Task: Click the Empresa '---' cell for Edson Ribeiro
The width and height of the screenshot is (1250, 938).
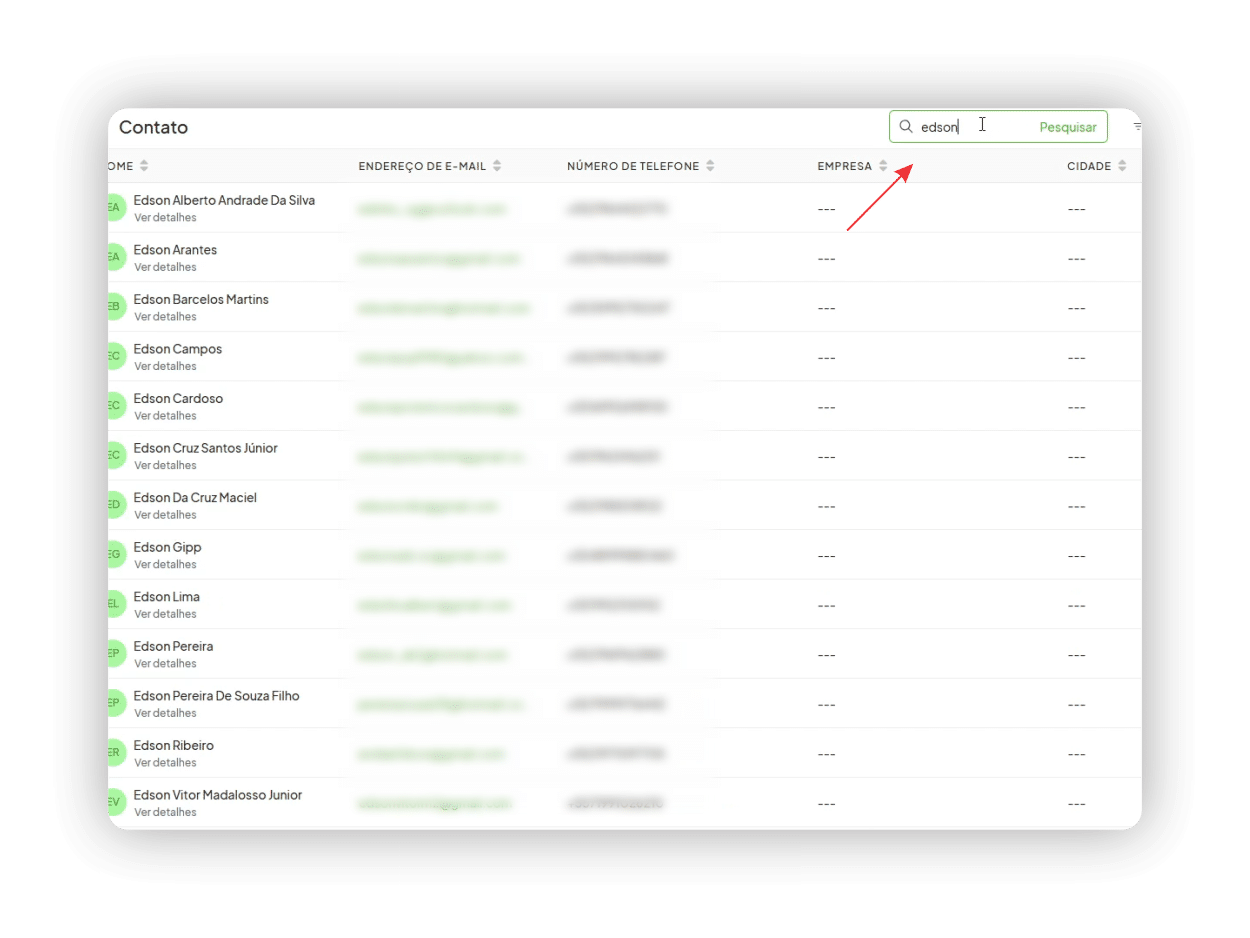Action: [826, 754]
